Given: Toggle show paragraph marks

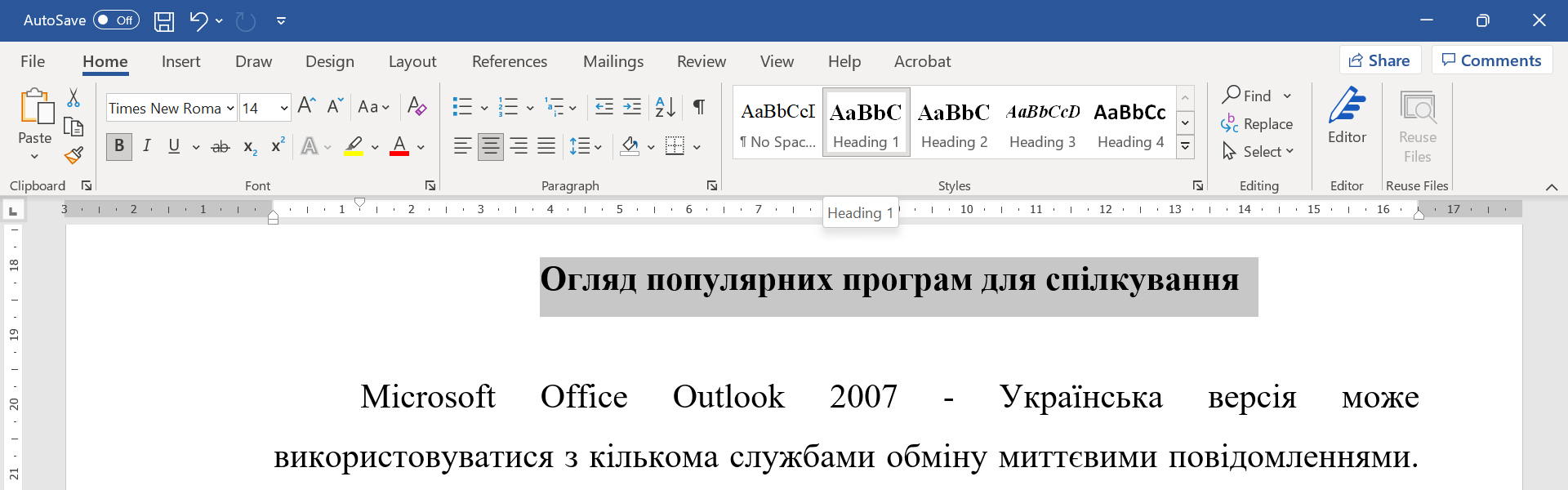Looking at the screenshot, I should click(699, 106).
